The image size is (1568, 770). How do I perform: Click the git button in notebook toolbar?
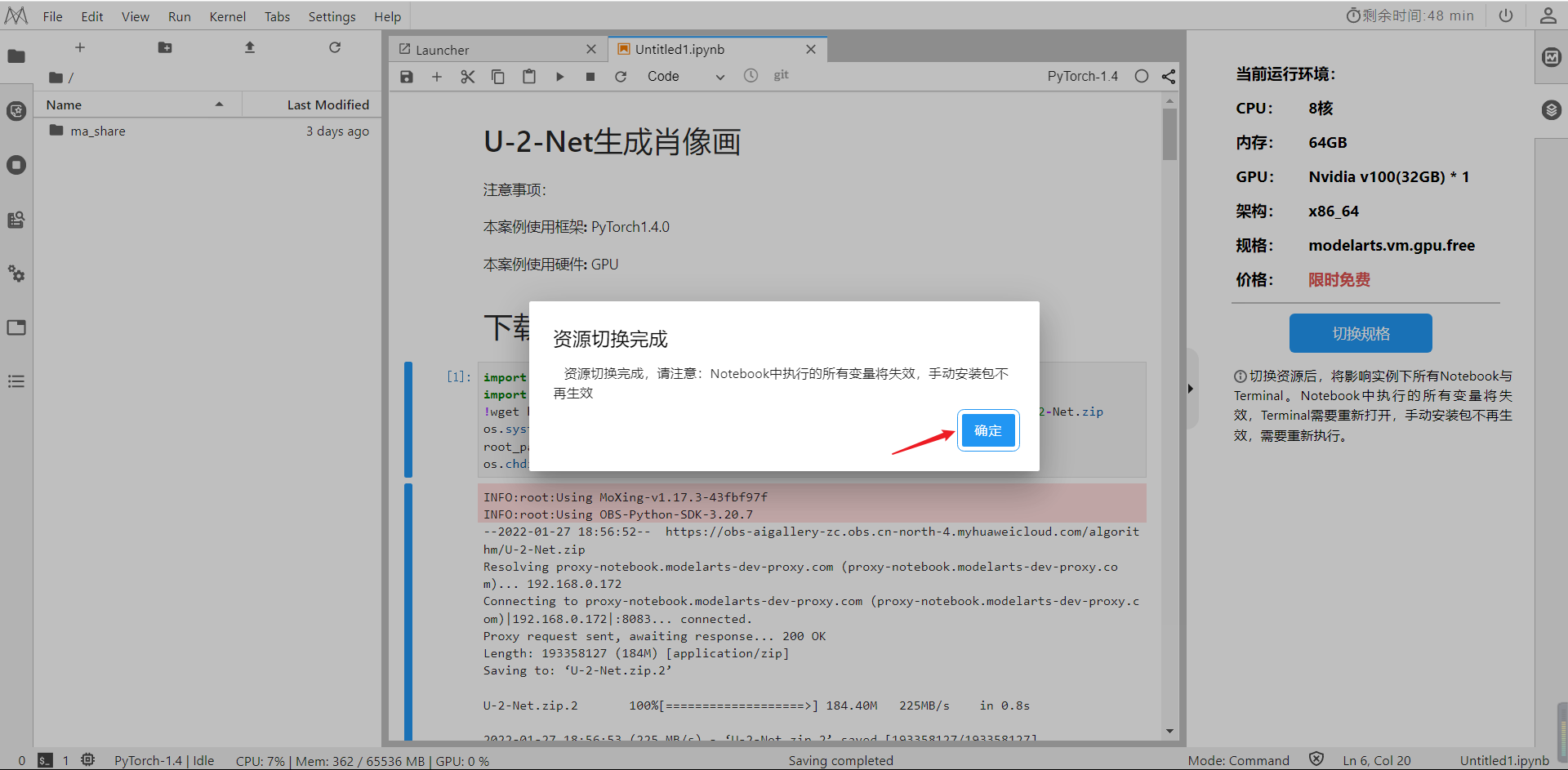tap(781, 75)
